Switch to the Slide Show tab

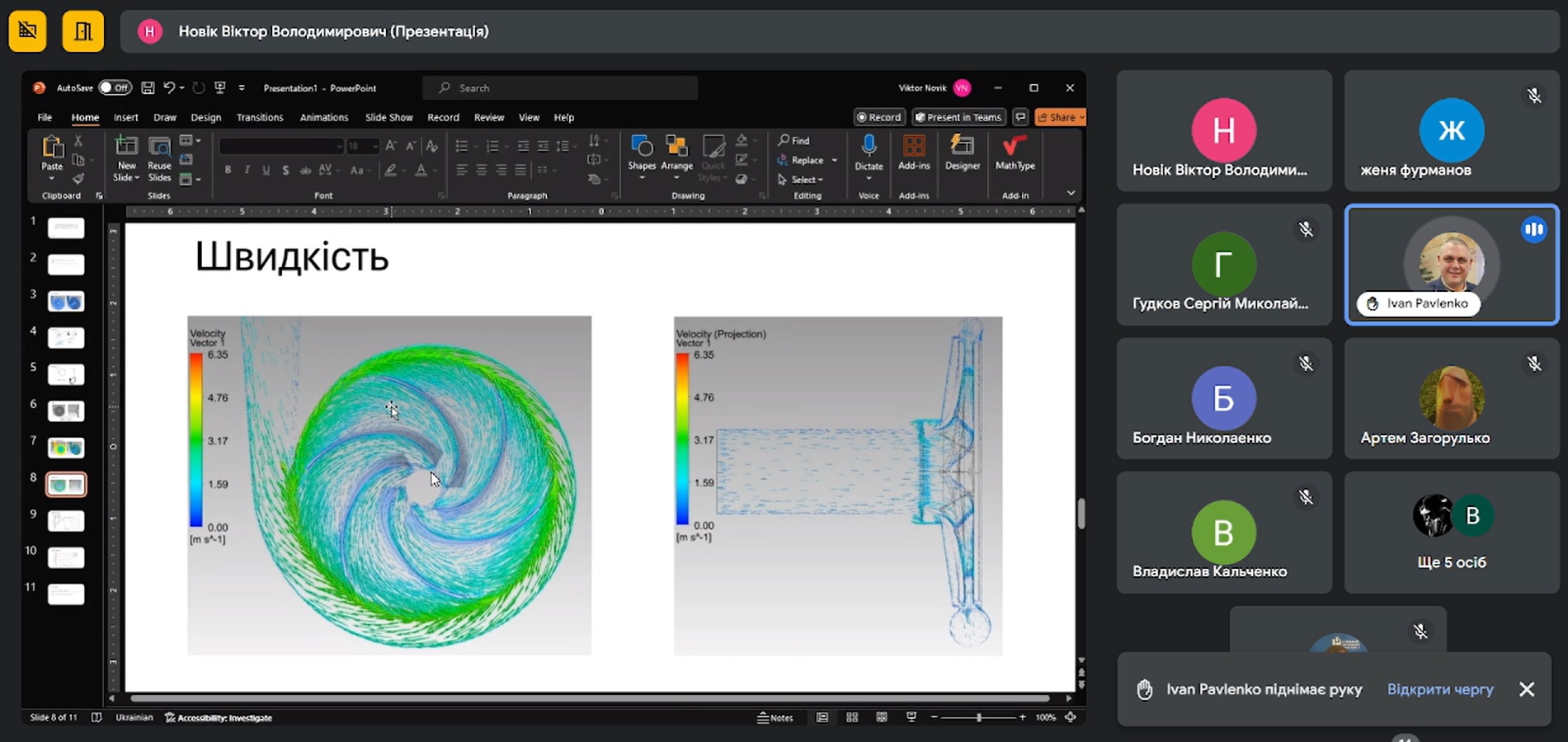[x=388, y=117]
